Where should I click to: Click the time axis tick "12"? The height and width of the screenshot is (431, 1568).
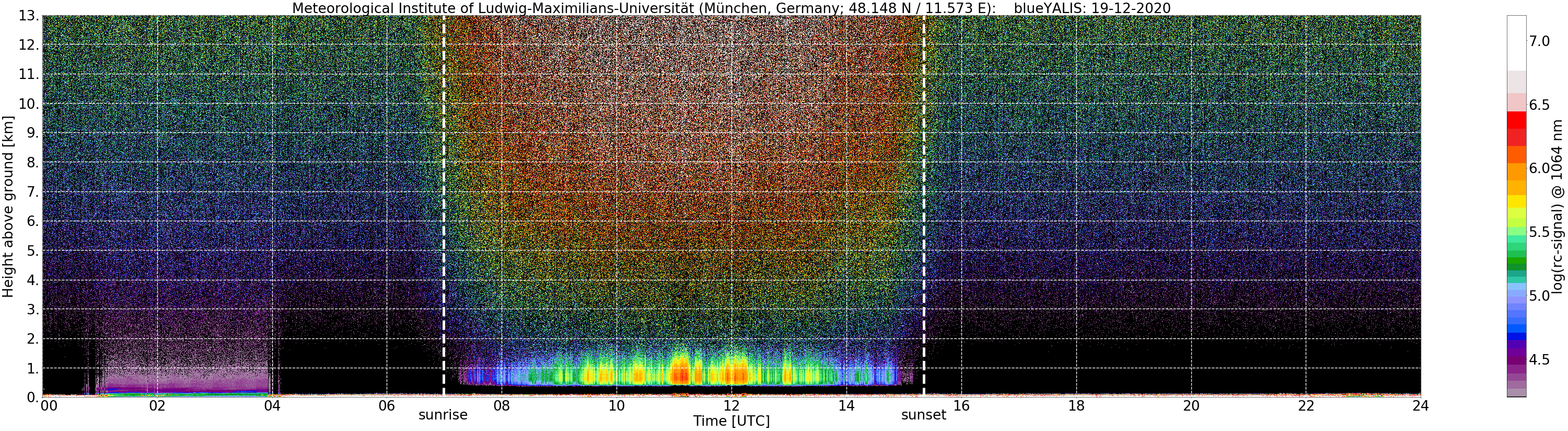point(731,406)
